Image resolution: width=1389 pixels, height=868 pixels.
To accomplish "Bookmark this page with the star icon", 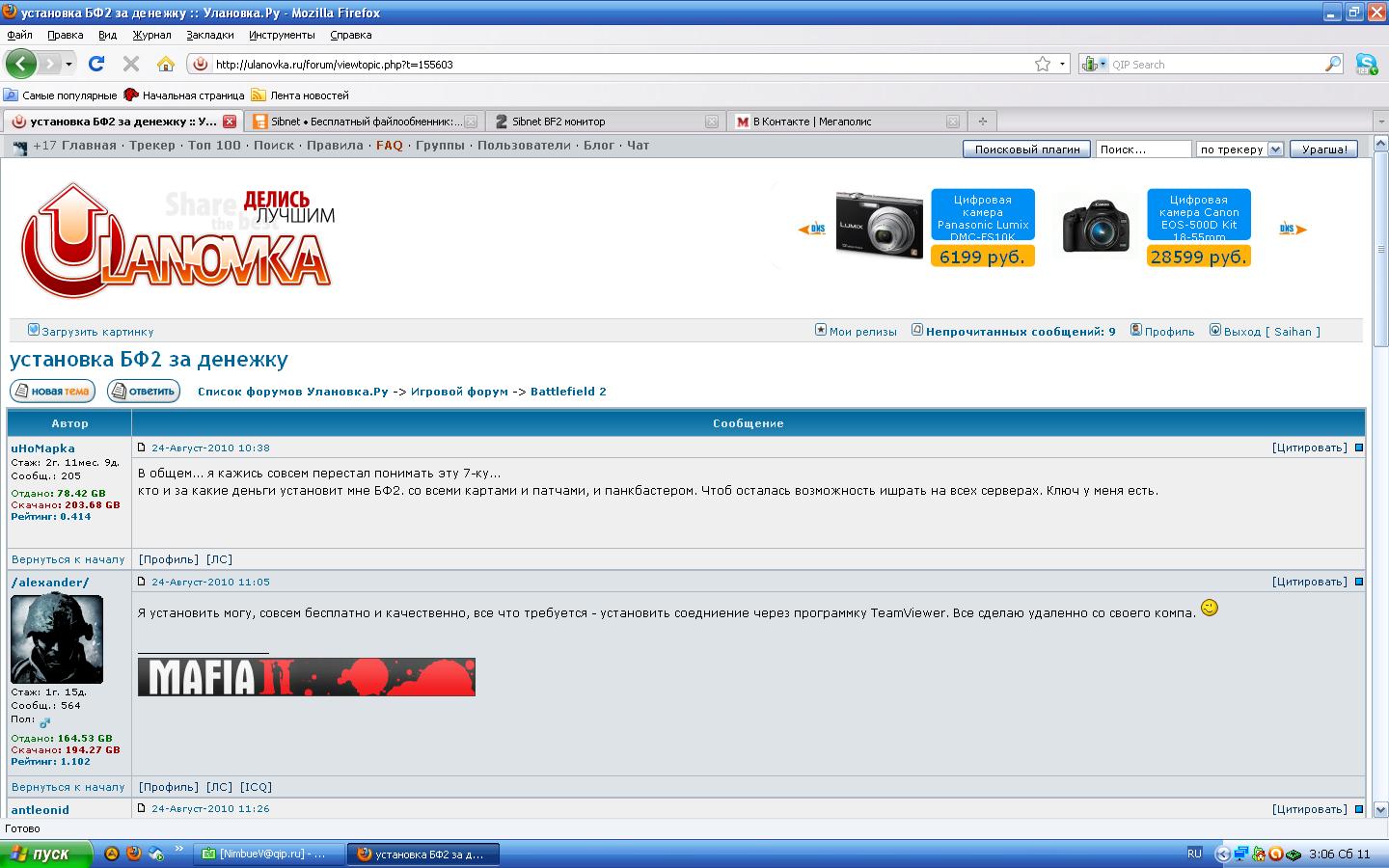I will click(x=1043, y=64).
